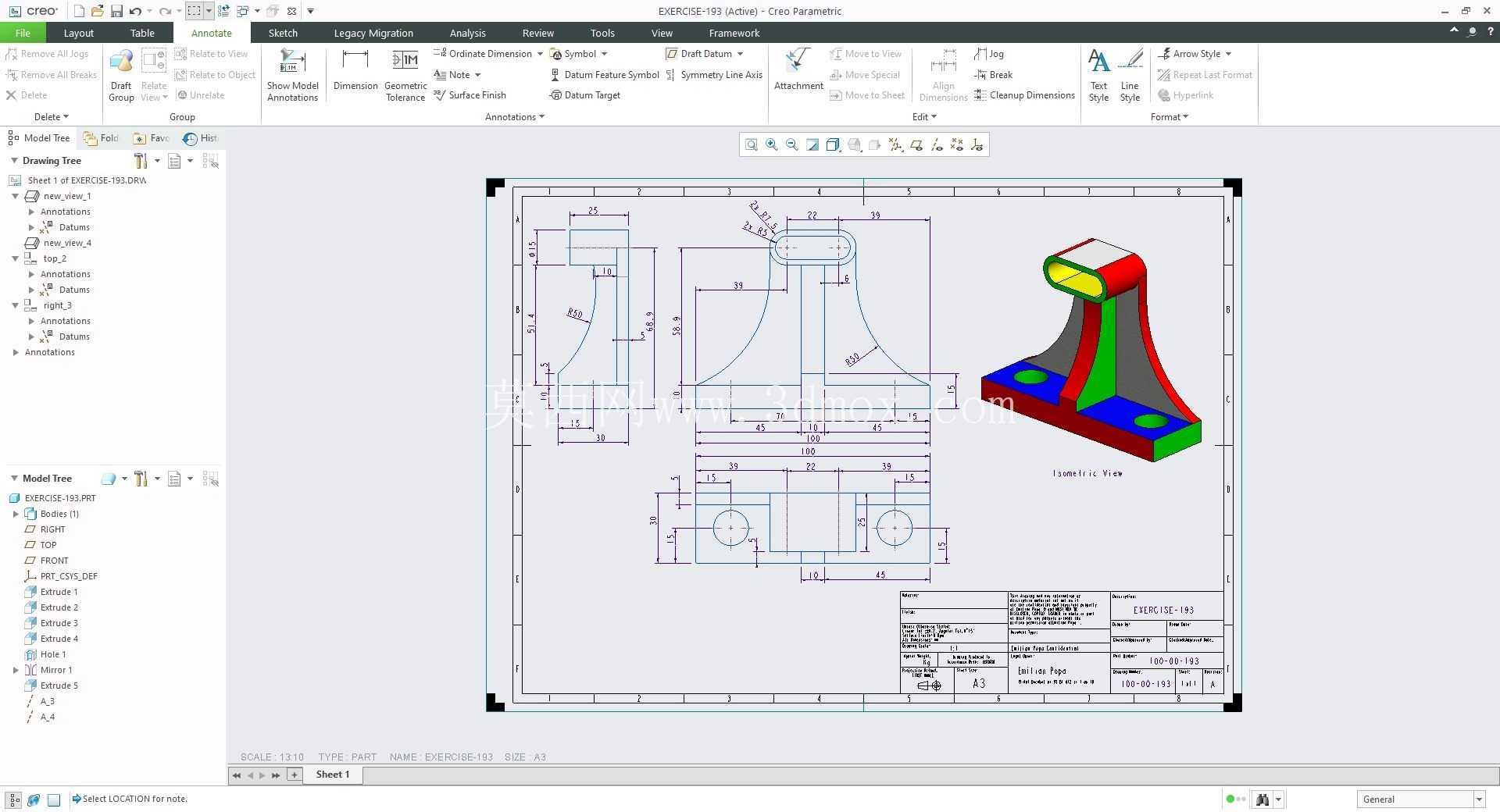Switch to the Table tab
Screen dimensions: 1500x812
142,33
